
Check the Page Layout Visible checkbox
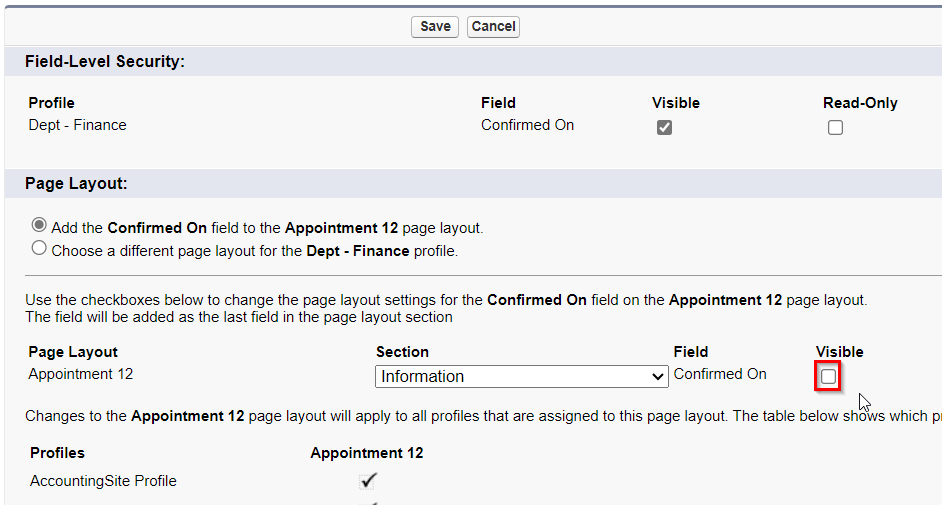[828, 376]
